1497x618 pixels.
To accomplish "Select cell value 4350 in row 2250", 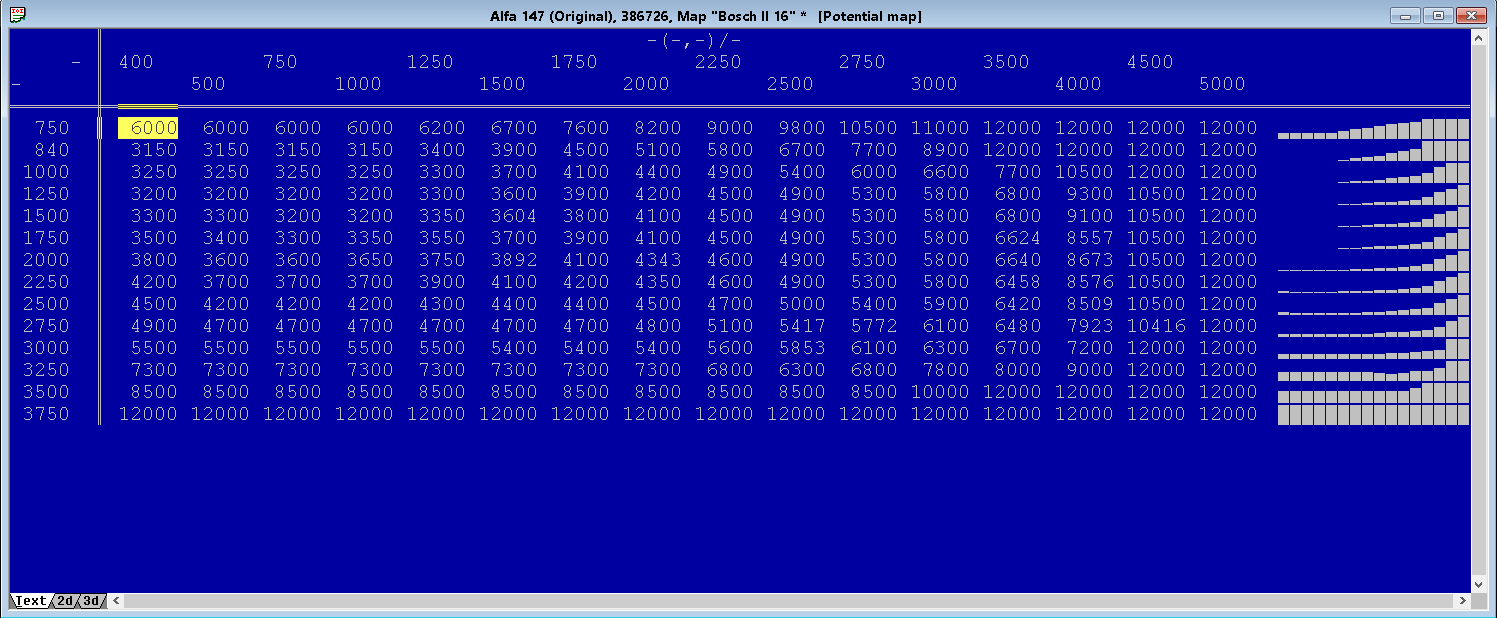I will point(658,282).
